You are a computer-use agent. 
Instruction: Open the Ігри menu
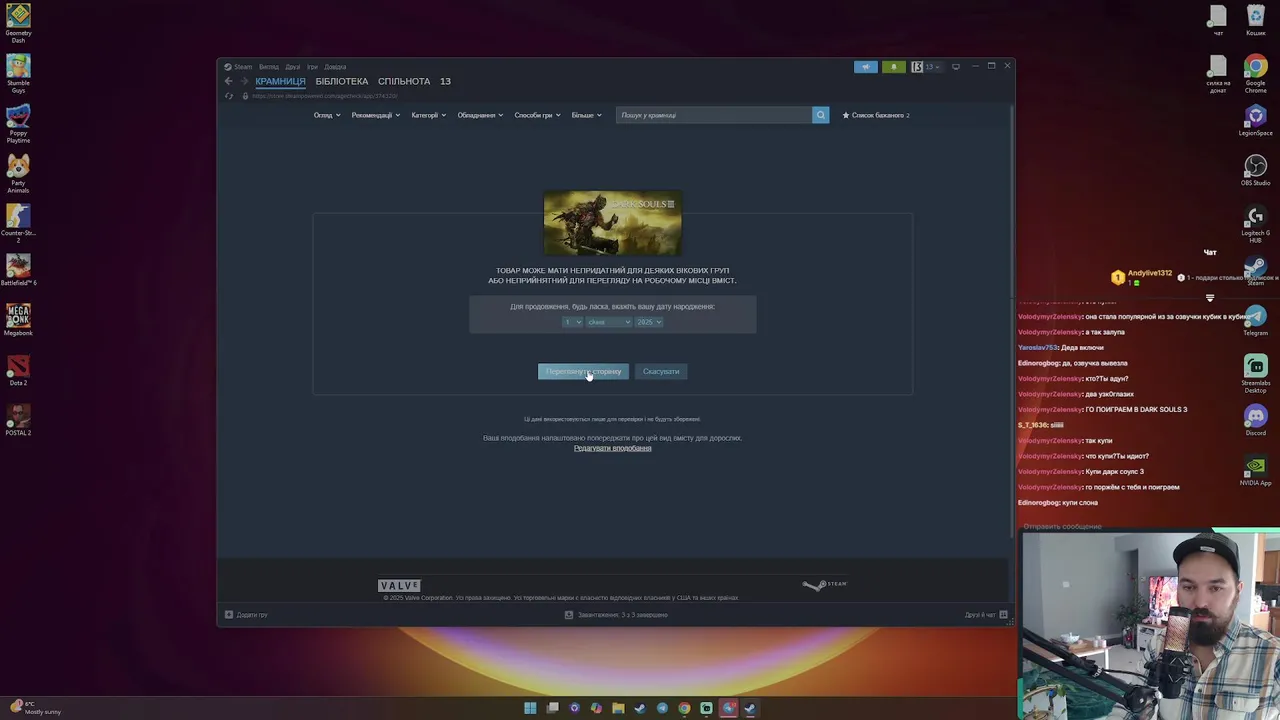pyautogui.click(x=312, y=67)
